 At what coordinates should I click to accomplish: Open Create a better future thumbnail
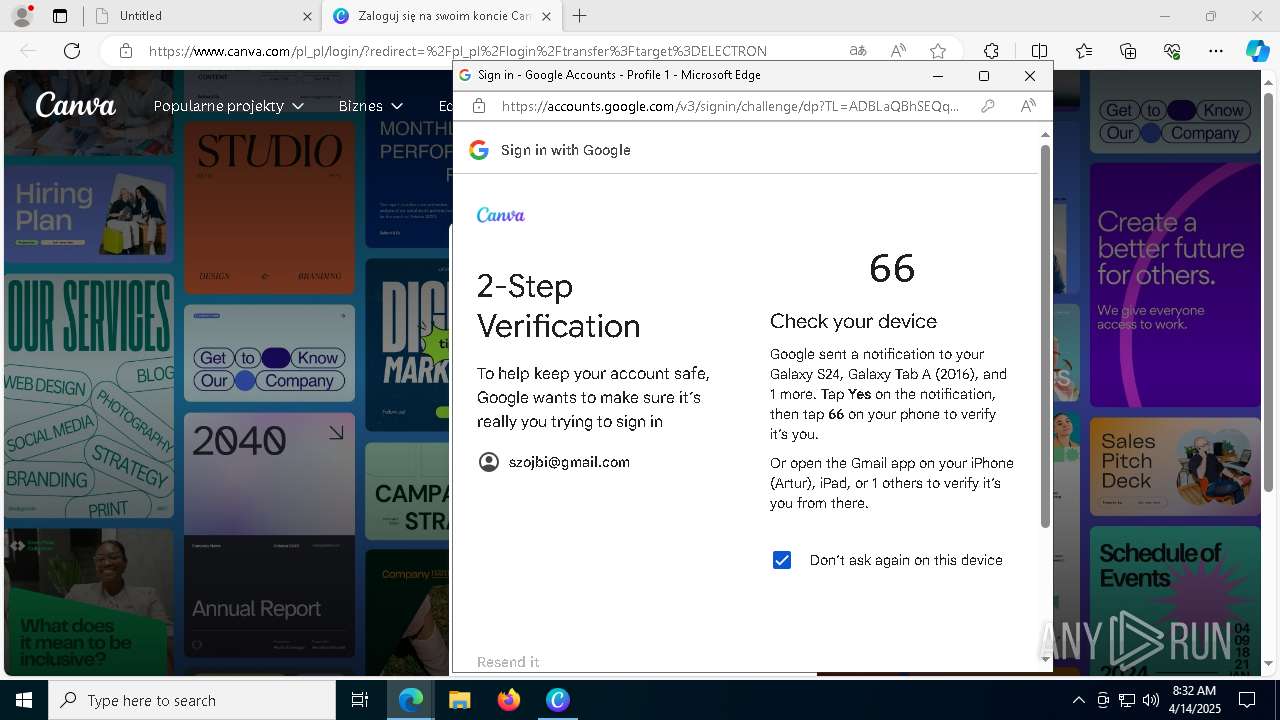[x=1175, y=284]
